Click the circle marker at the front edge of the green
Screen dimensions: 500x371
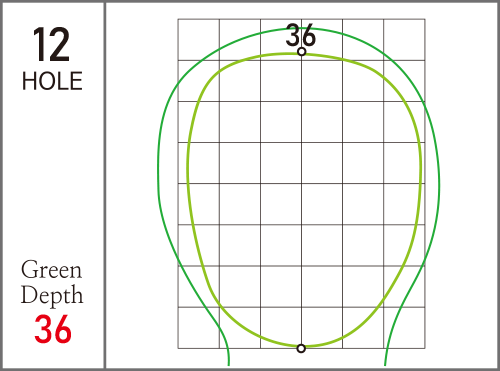[x=301, y=348]
